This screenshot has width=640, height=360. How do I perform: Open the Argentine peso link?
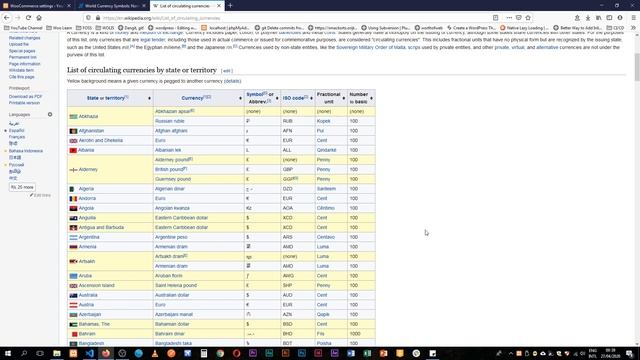171,237
